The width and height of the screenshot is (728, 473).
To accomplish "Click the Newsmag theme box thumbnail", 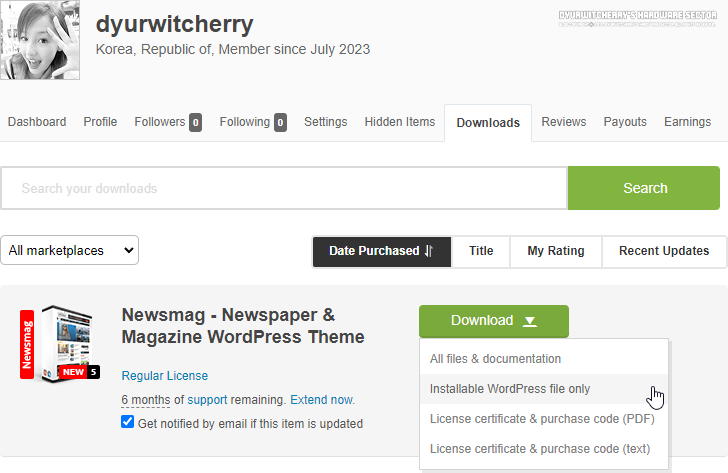I will tap(60, 344).
